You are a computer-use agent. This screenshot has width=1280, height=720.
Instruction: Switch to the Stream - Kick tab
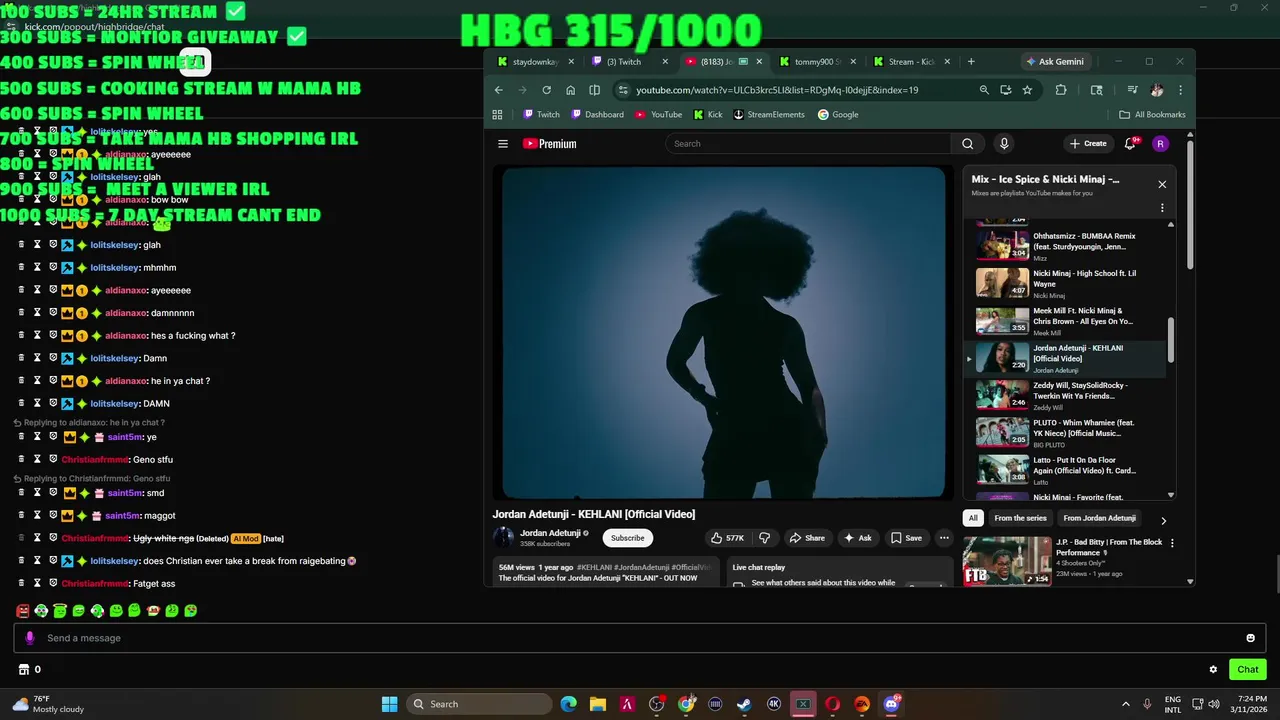coord(910,62)
